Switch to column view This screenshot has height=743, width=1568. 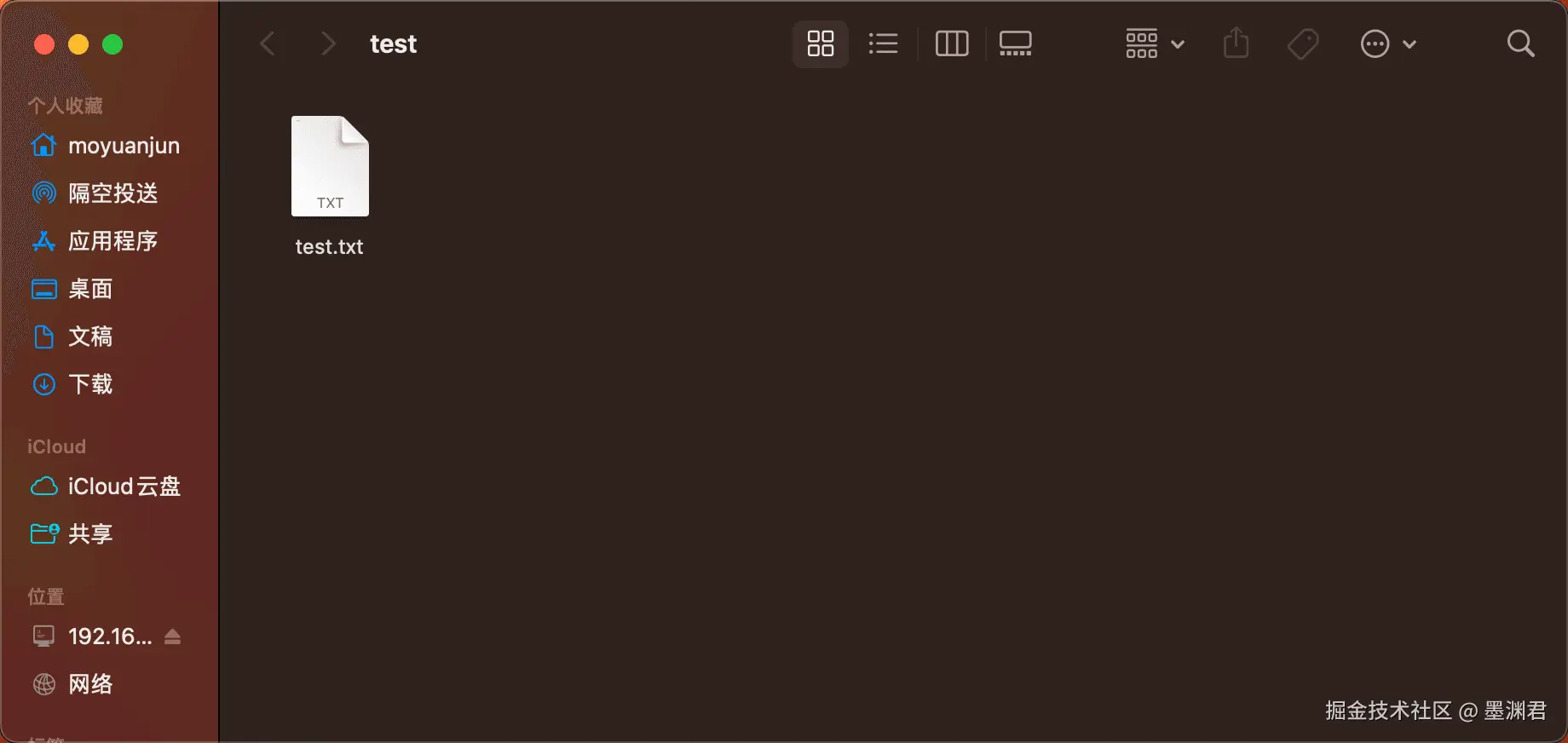pos(952,43)
